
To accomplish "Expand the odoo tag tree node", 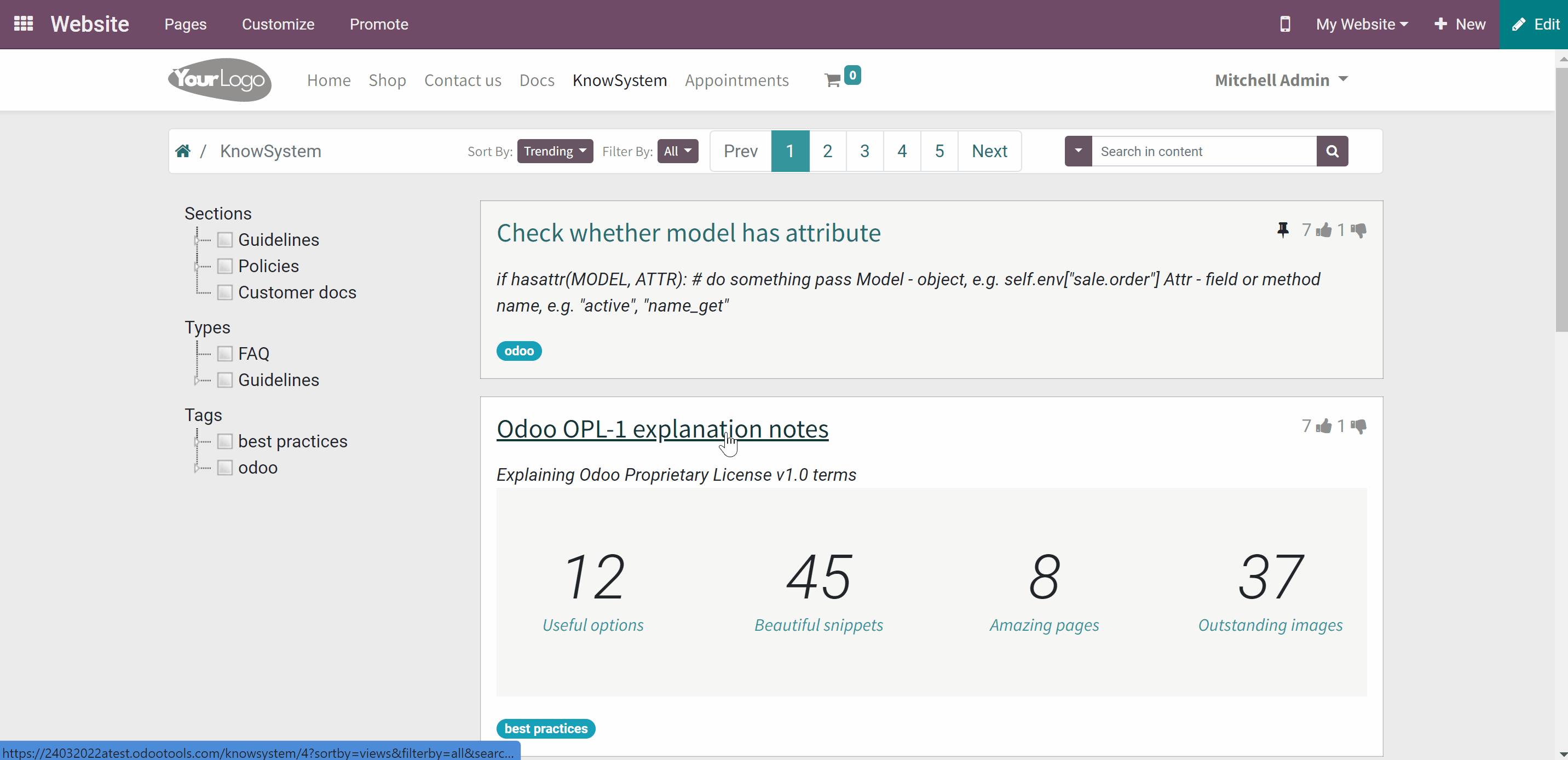I will pyautogui.click(x=197, y=468).
